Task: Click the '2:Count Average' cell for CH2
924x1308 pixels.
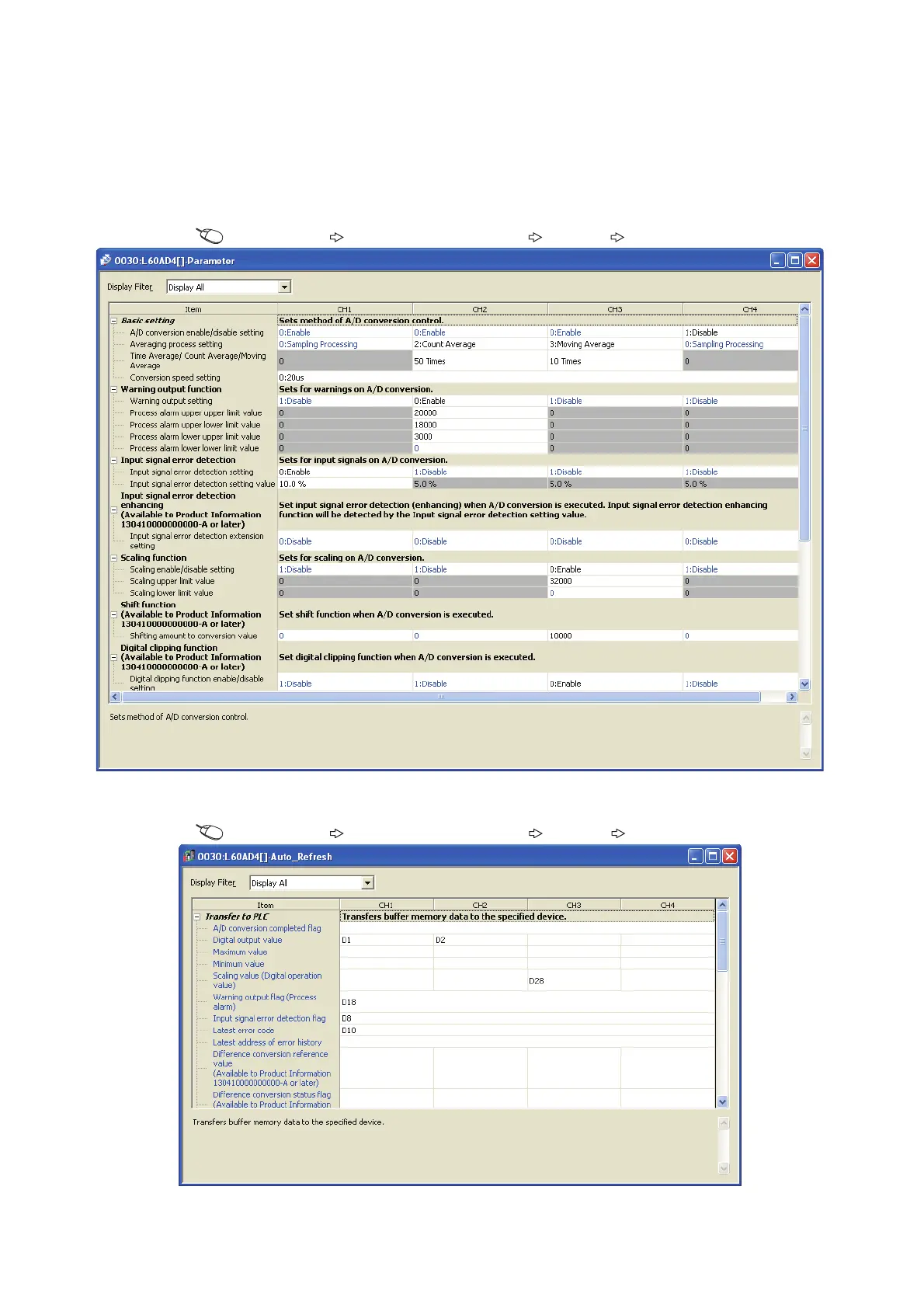Action: 480,344
